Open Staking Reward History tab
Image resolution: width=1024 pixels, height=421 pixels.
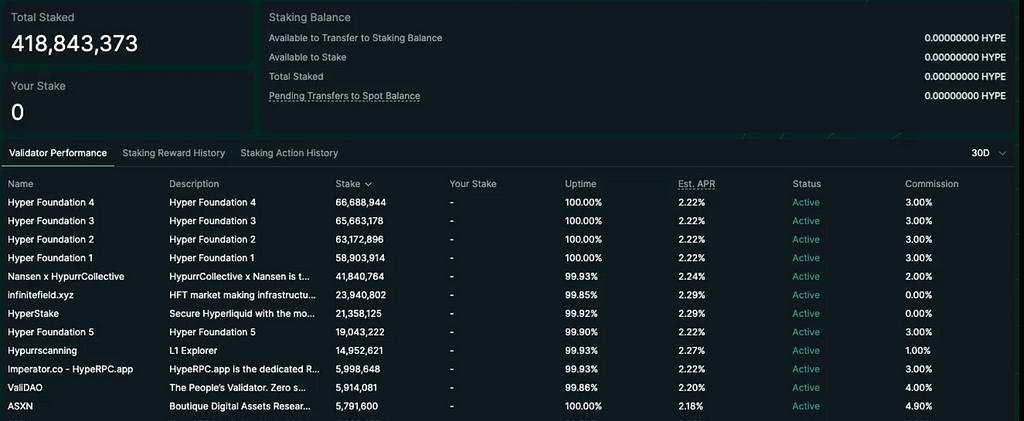pyautogui.click(x=174, y=153)
